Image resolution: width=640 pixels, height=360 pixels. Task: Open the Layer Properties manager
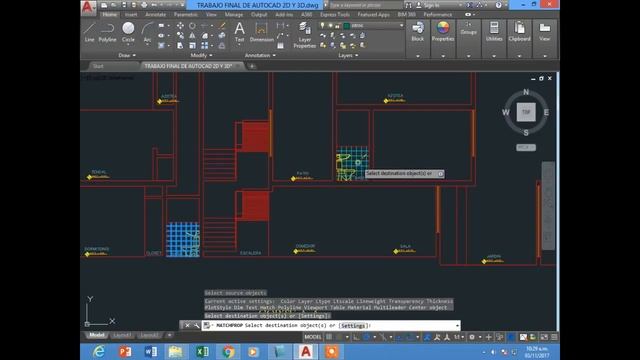(x=304, y=35)
